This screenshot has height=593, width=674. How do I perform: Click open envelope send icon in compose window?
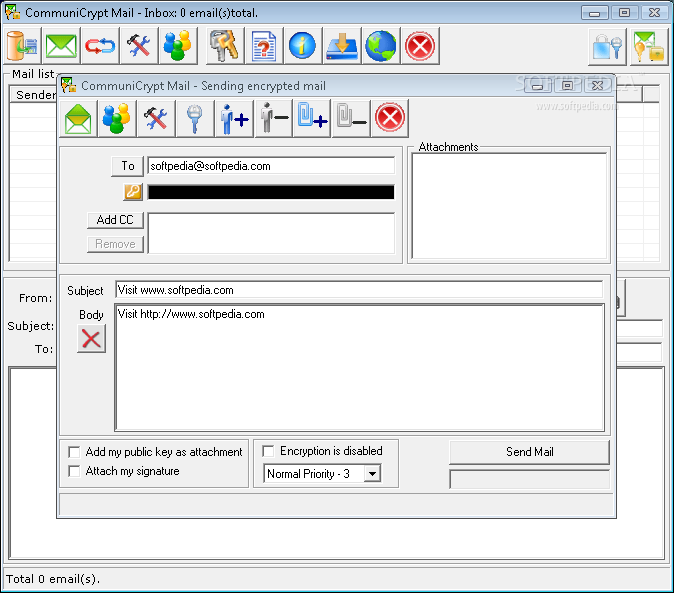point(78,118)
